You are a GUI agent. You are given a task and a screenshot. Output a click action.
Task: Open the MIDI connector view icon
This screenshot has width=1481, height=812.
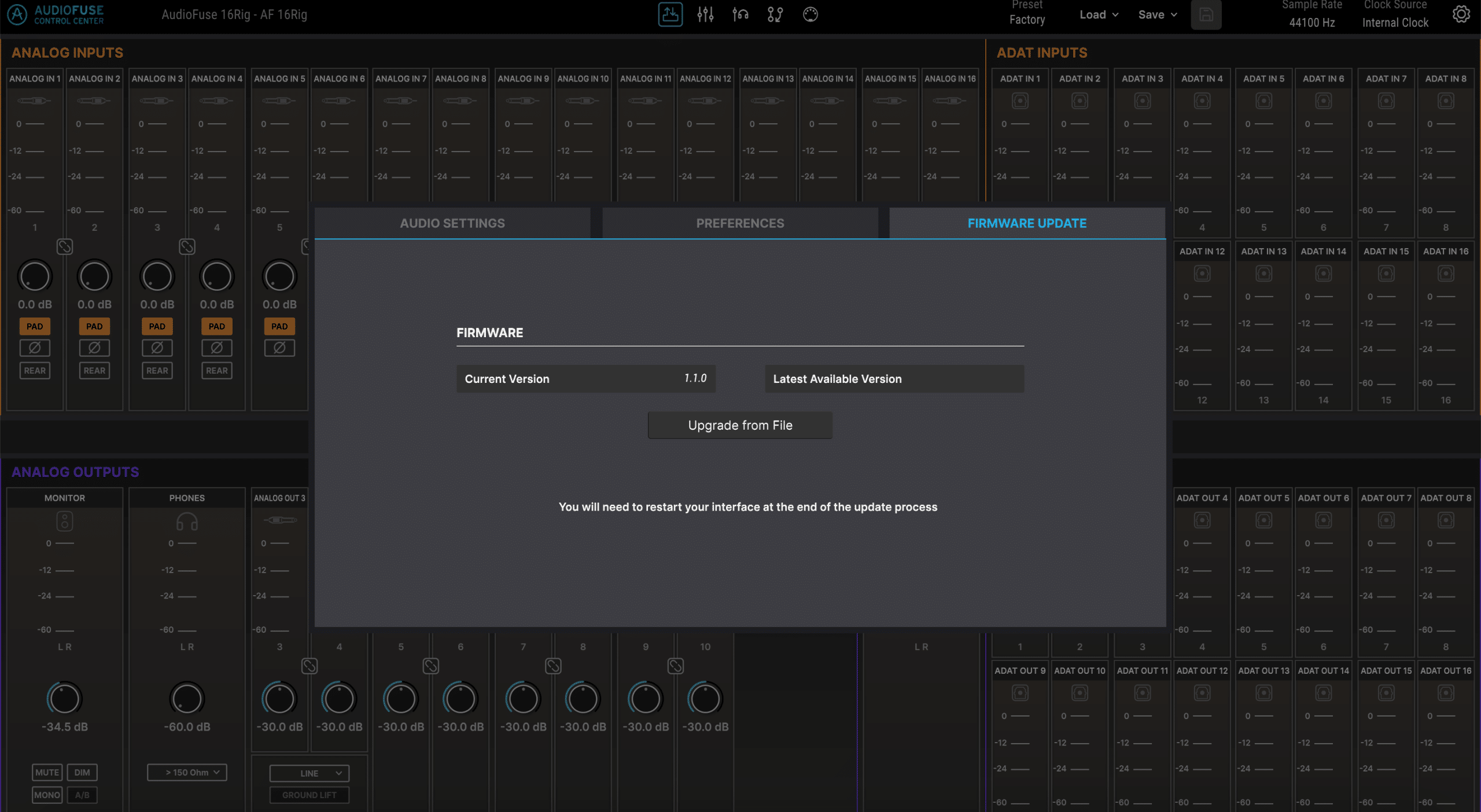click(811, 14)
